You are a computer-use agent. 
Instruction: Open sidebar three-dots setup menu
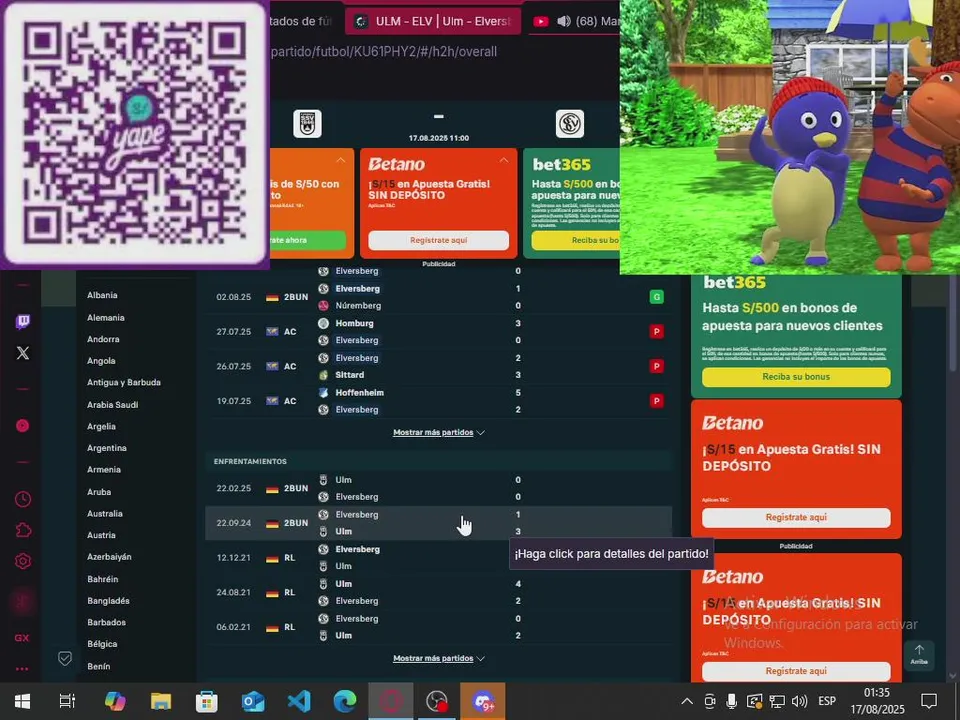(x=22, y=669)
